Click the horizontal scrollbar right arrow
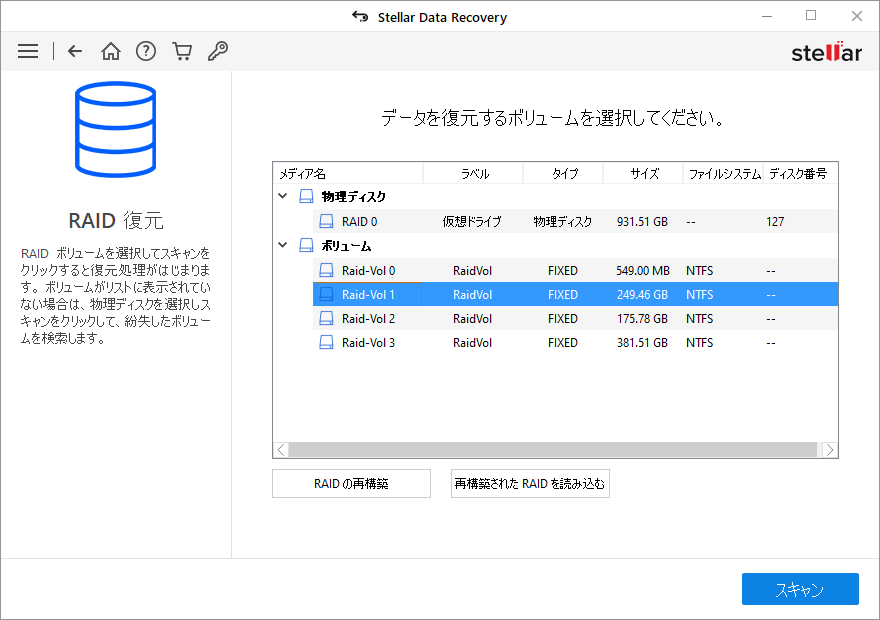 (830, 450)
